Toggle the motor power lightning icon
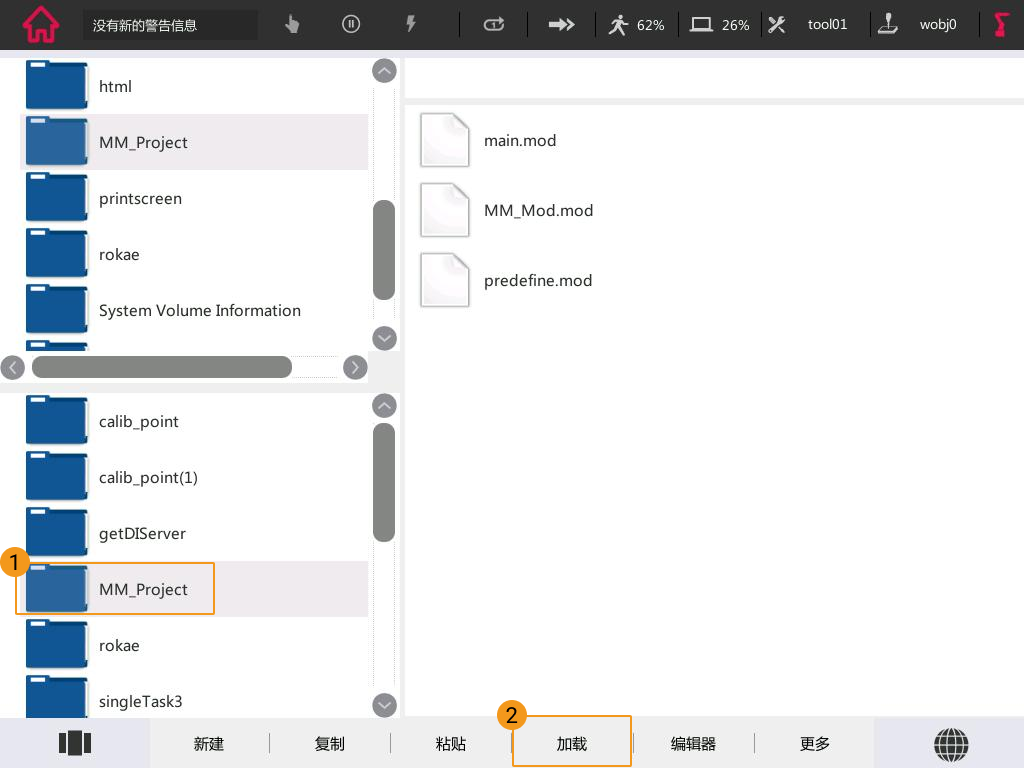 [410, 25]
